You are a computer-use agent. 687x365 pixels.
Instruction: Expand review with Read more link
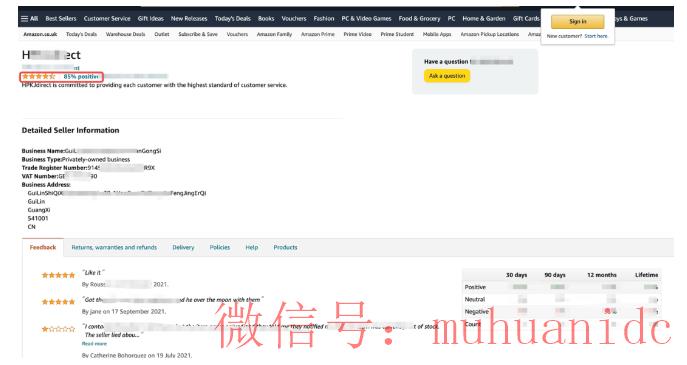pyautogui.click(x=94, y=344)
